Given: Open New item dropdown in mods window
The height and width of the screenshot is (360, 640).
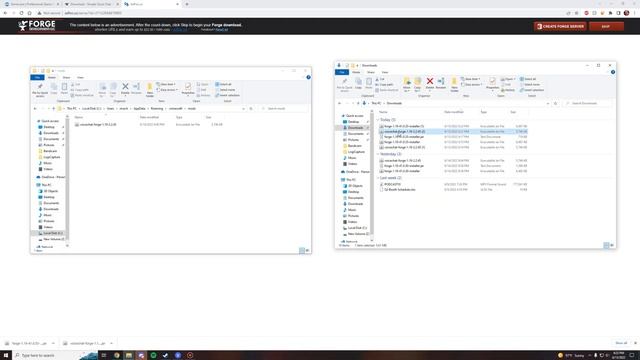Looking at the screenshot, I should (x=166, y=84).
